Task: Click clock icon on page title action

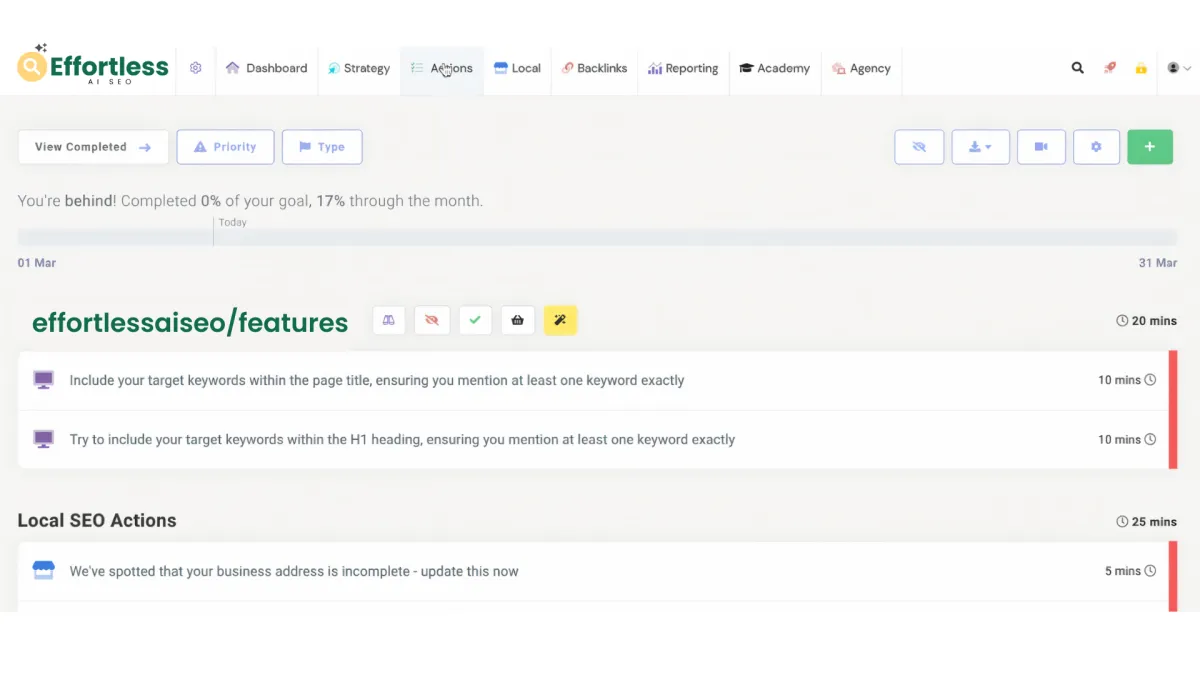Action: coord(1150,380)
